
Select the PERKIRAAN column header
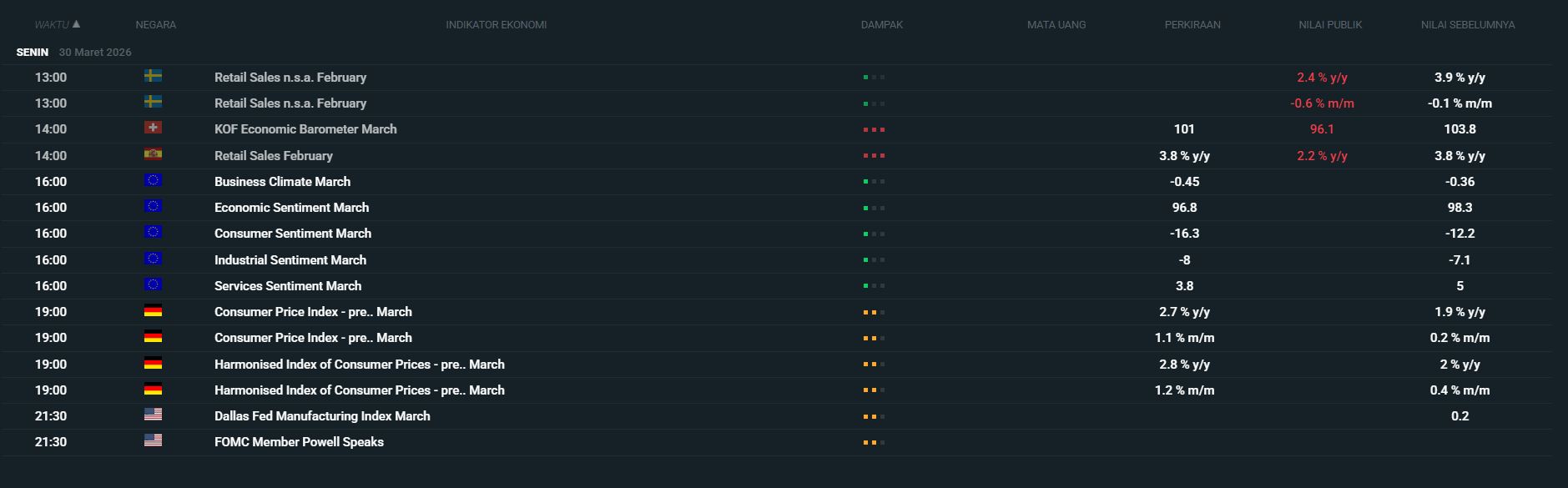[1192, 25]
